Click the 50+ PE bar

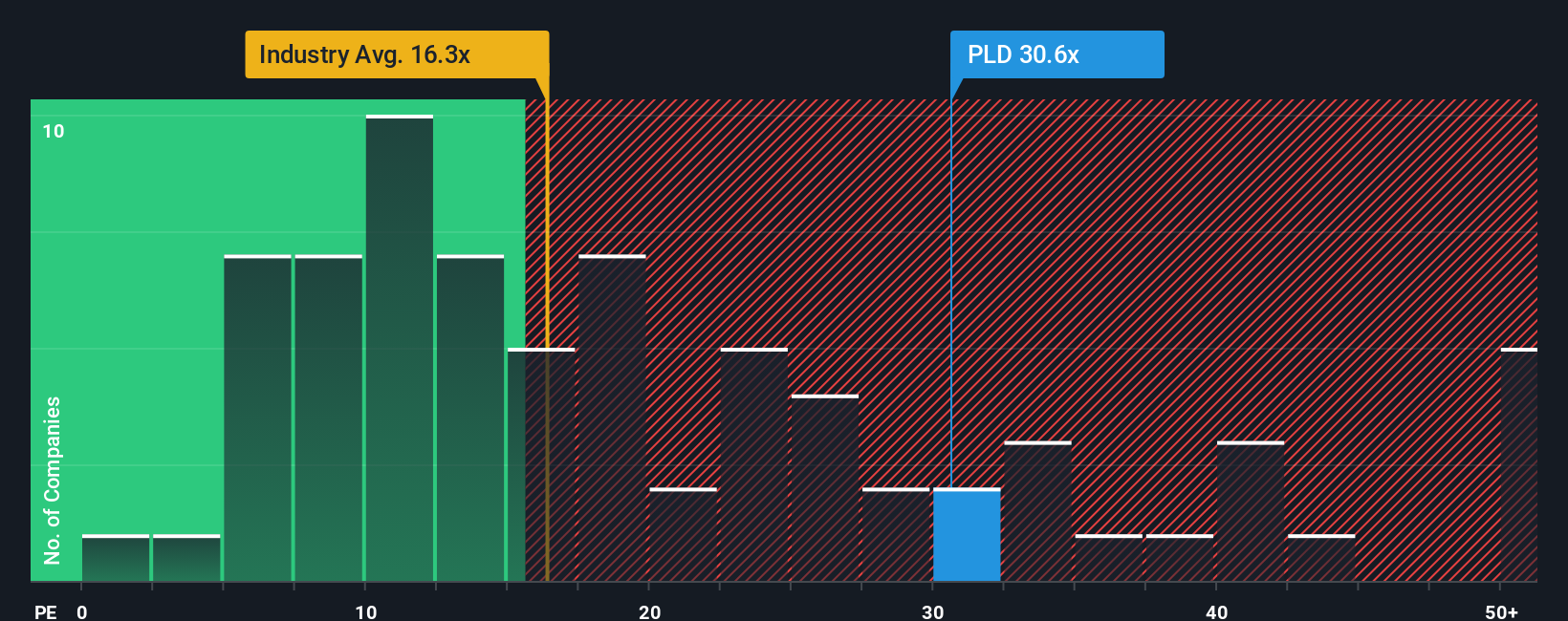[x=1519, y=464]
